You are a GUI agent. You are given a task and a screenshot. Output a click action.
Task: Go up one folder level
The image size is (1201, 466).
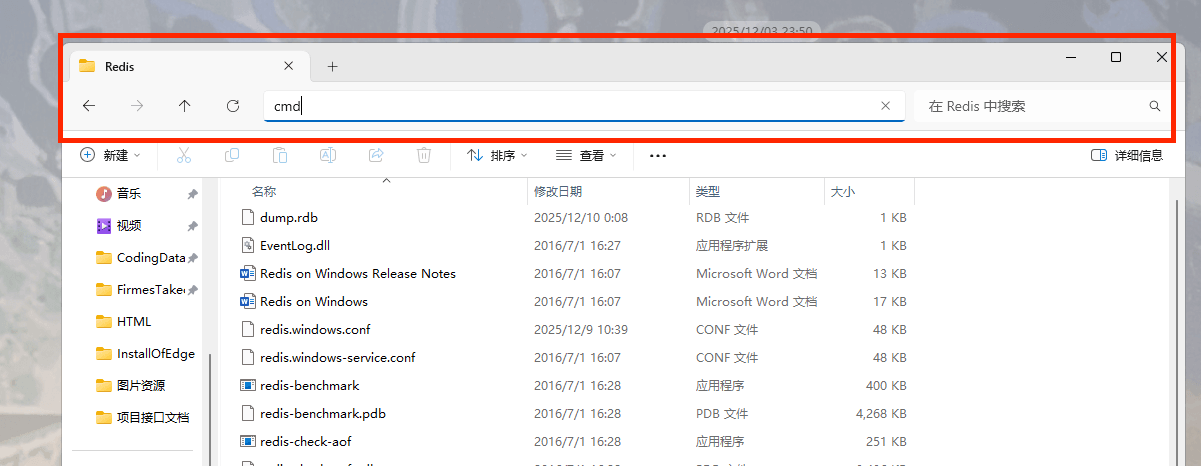click(x=185, y=105)
